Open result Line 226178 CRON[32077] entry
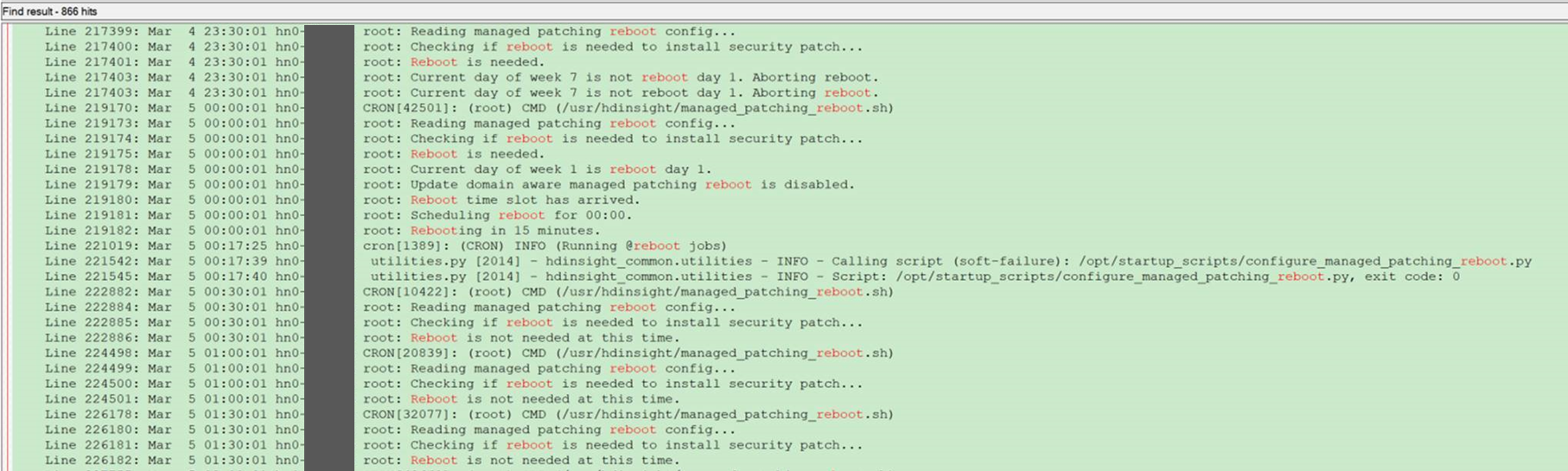The height and width of the screenshot is (471, 1568). coord(628,415)
